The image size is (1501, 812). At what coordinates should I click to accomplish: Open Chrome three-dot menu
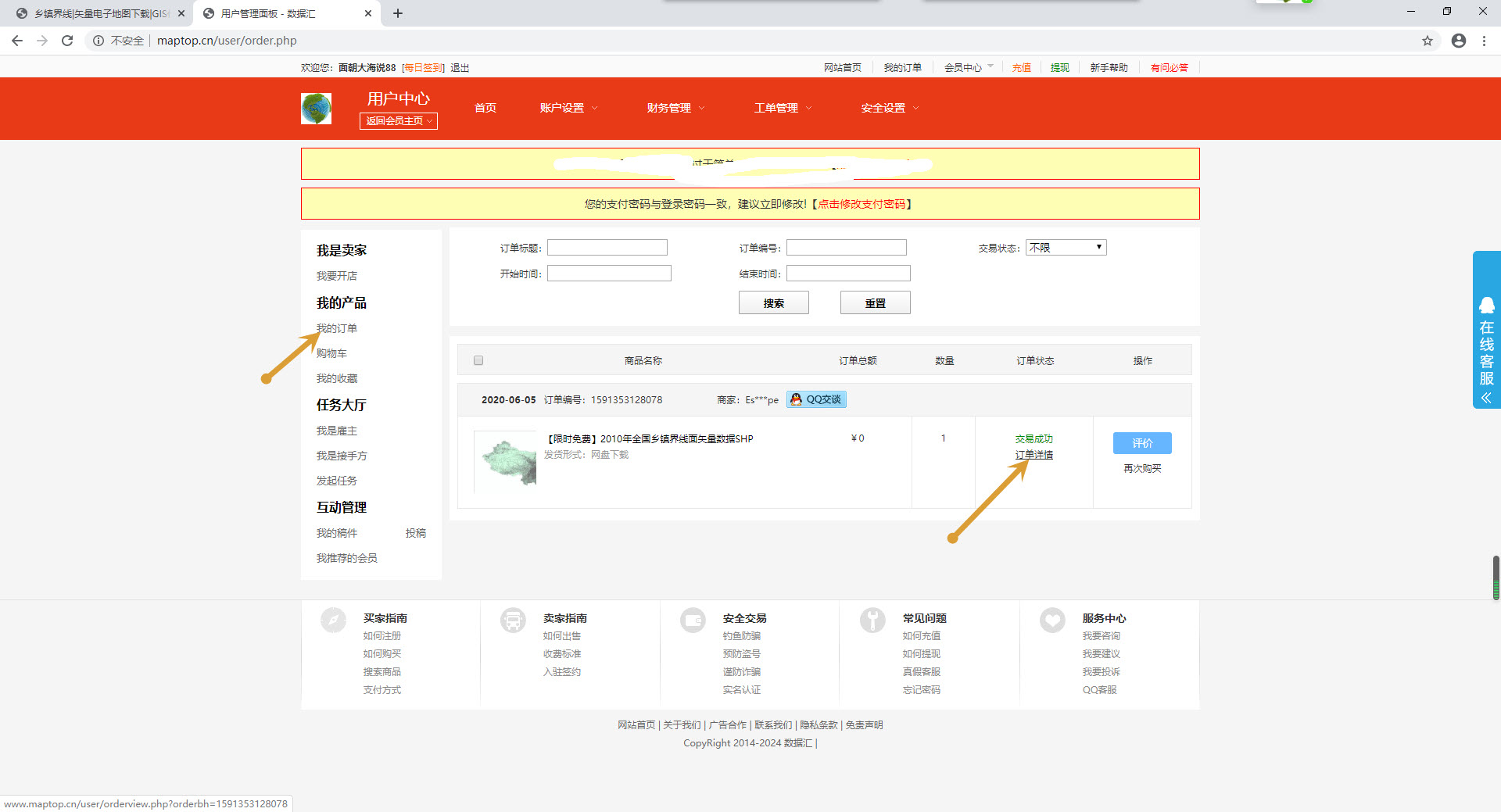click(1484, 41)
